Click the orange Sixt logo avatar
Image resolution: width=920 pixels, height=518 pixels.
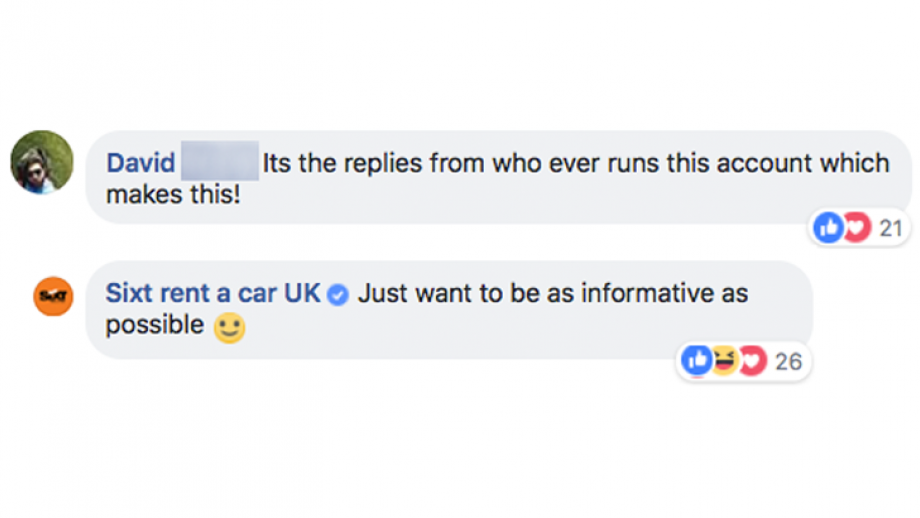tap(53, 296)
